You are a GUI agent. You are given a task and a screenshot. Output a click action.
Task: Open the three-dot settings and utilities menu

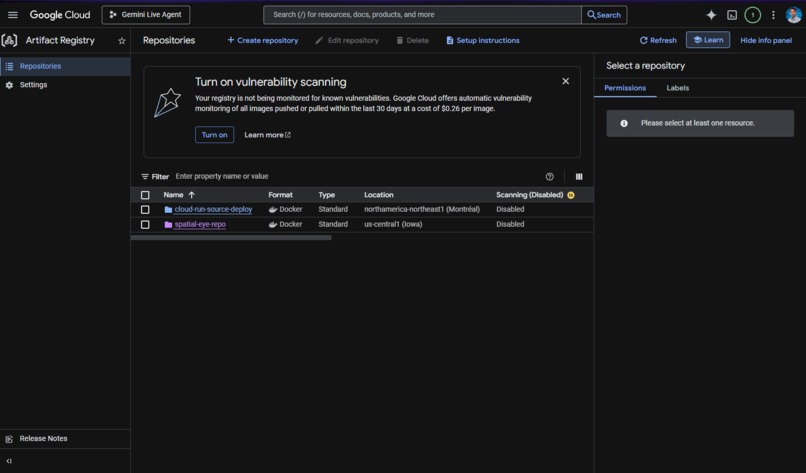click(x=773, y=15)
